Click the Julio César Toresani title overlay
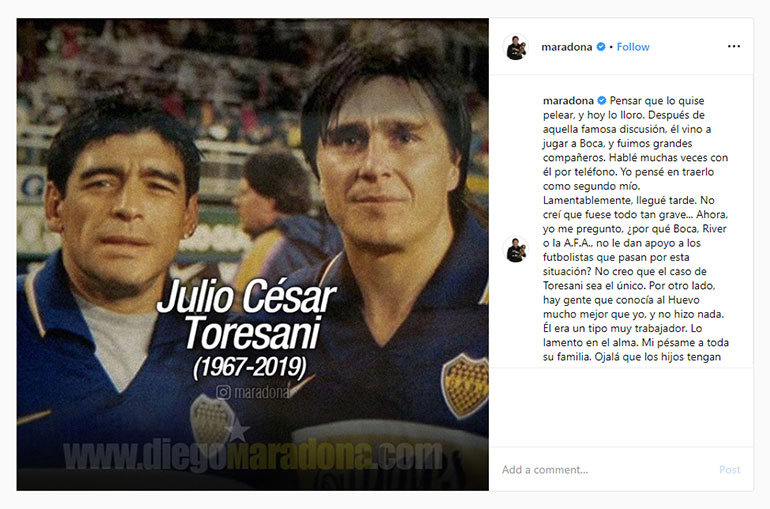The image size is (770, 509). pos(247,314)
